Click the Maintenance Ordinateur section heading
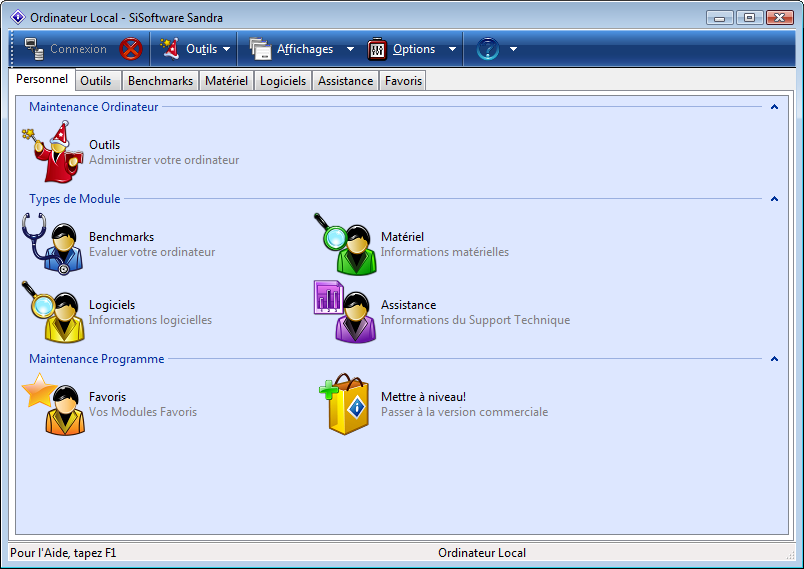 coord(93,107)
